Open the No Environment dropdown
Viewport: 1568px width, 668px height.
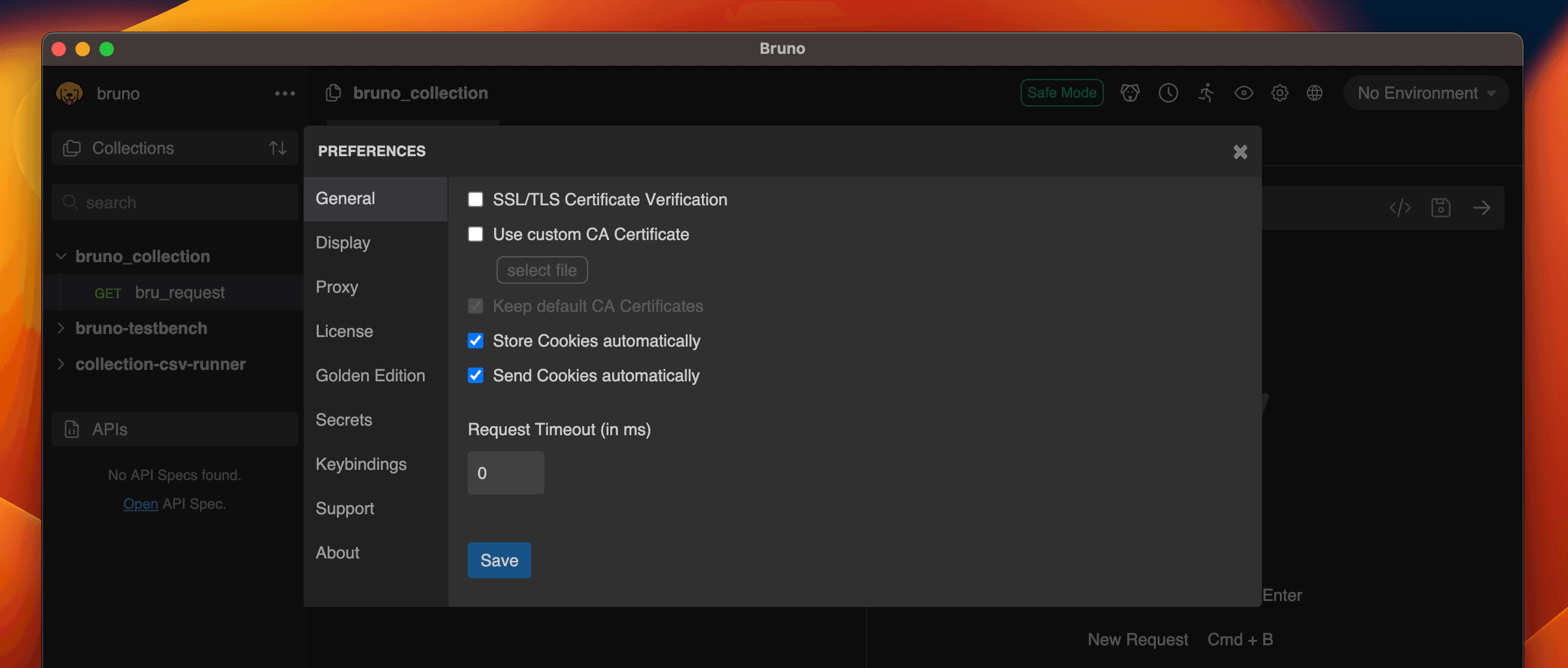click(x=1425, y=93)
